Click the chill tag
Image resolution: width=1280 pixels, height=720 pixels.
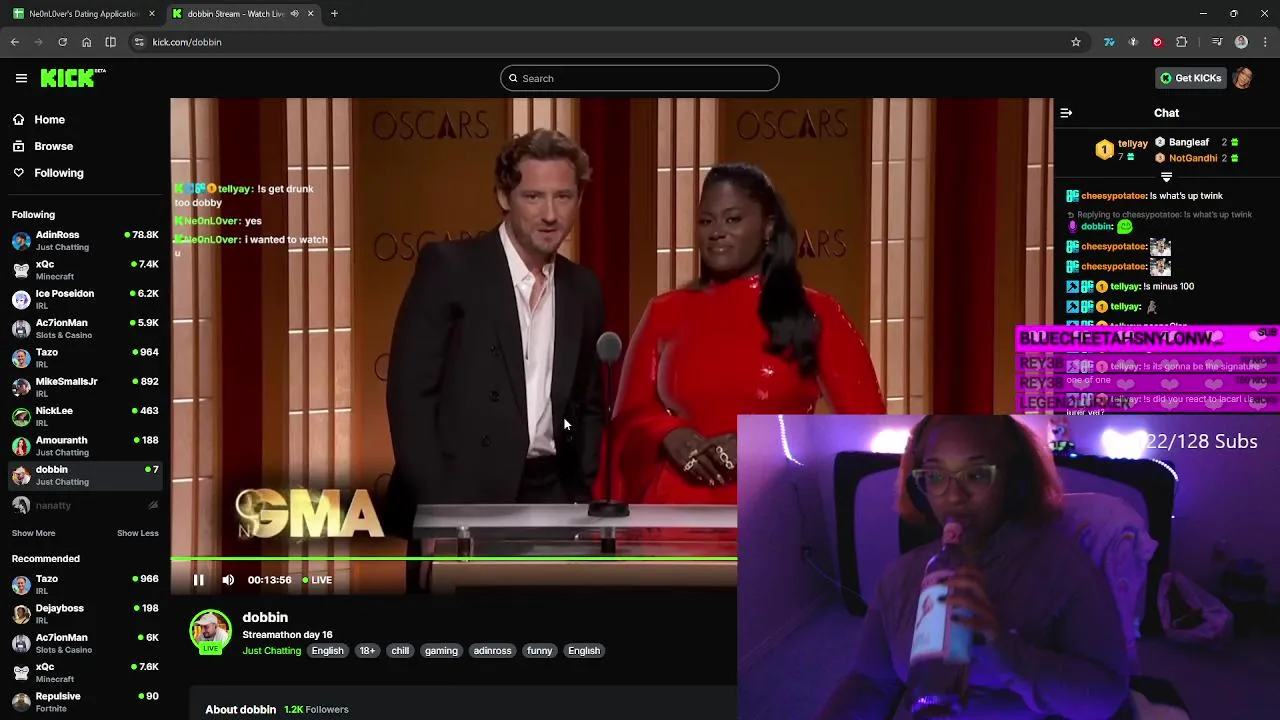400,651
